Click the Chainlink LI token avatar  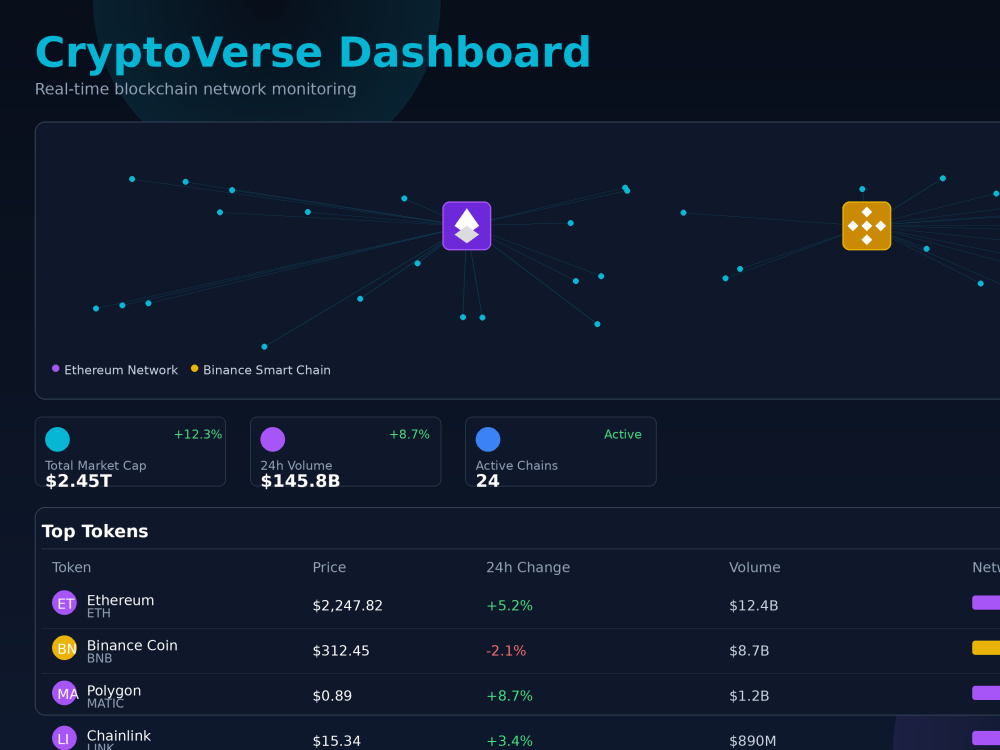click(64, 738)
